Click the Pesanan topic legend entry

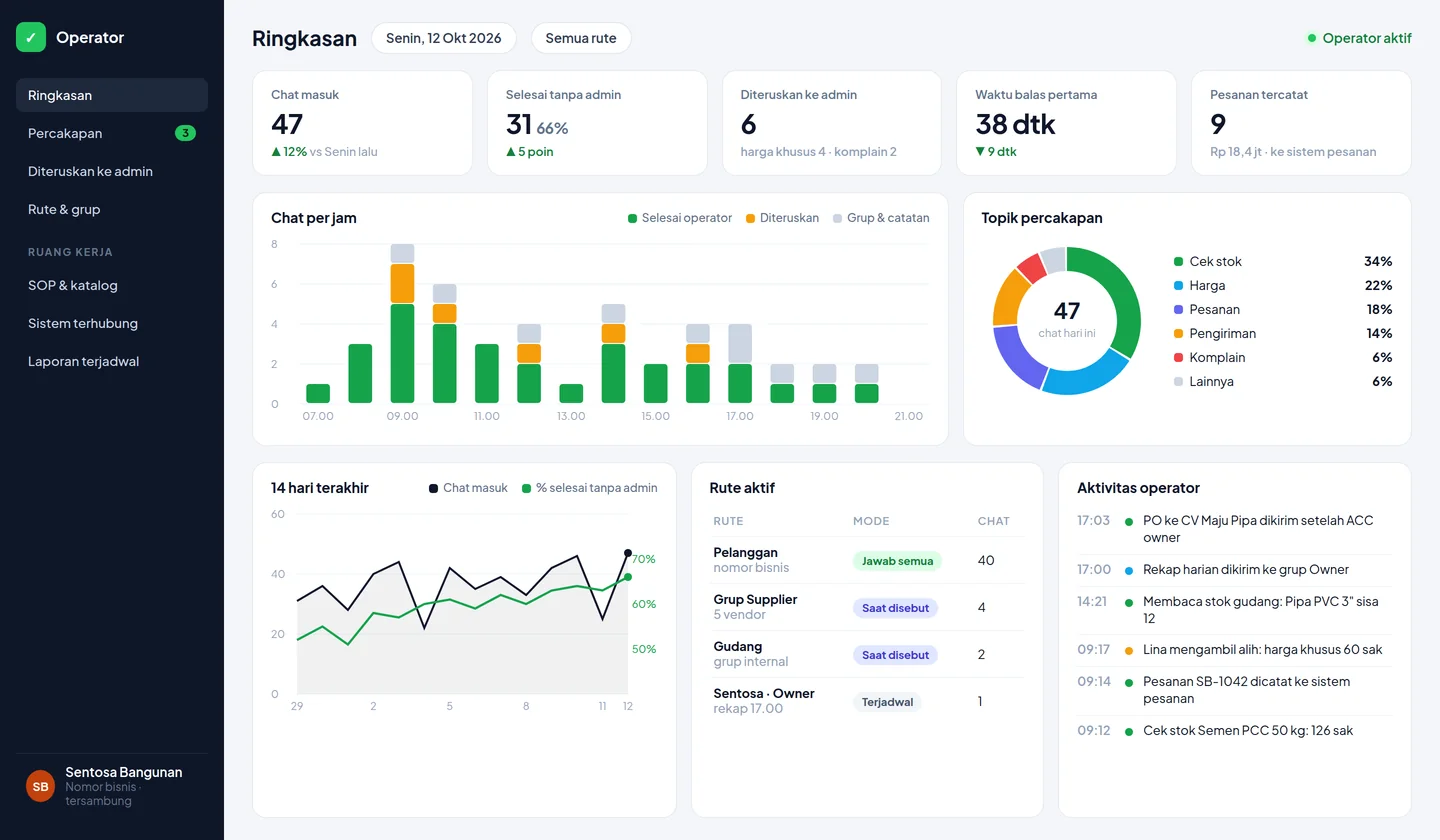(x=1283, y=310)
